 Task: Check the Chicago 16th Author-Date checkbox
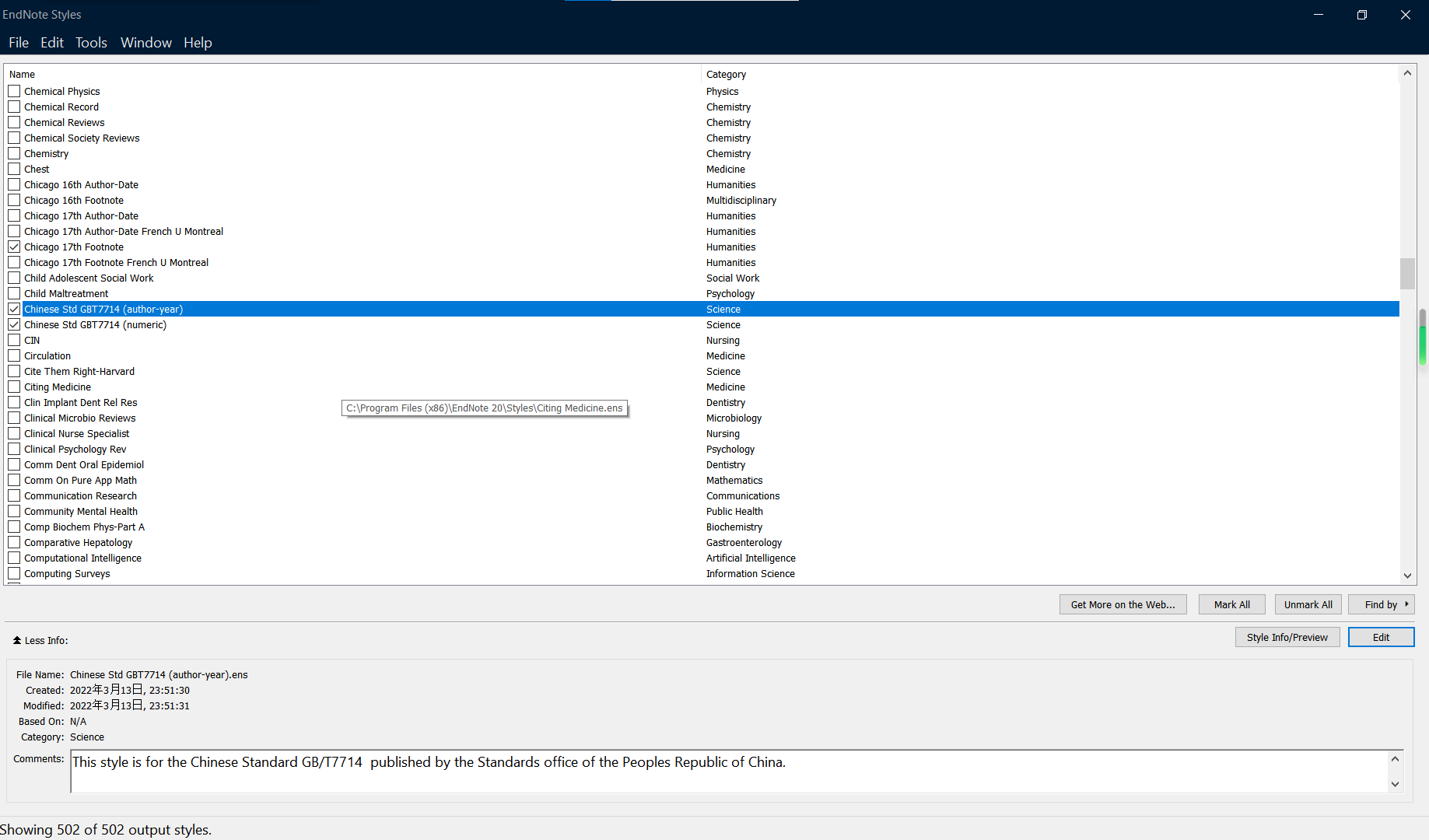coord(14,184)
